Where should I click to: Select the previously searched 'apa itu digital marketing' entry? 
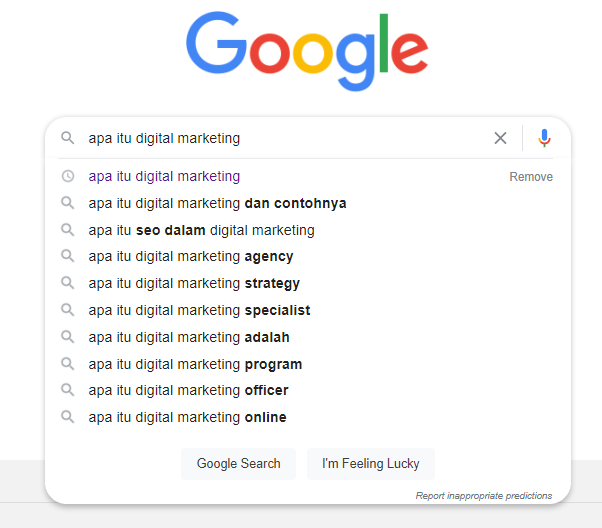[164, 176]
